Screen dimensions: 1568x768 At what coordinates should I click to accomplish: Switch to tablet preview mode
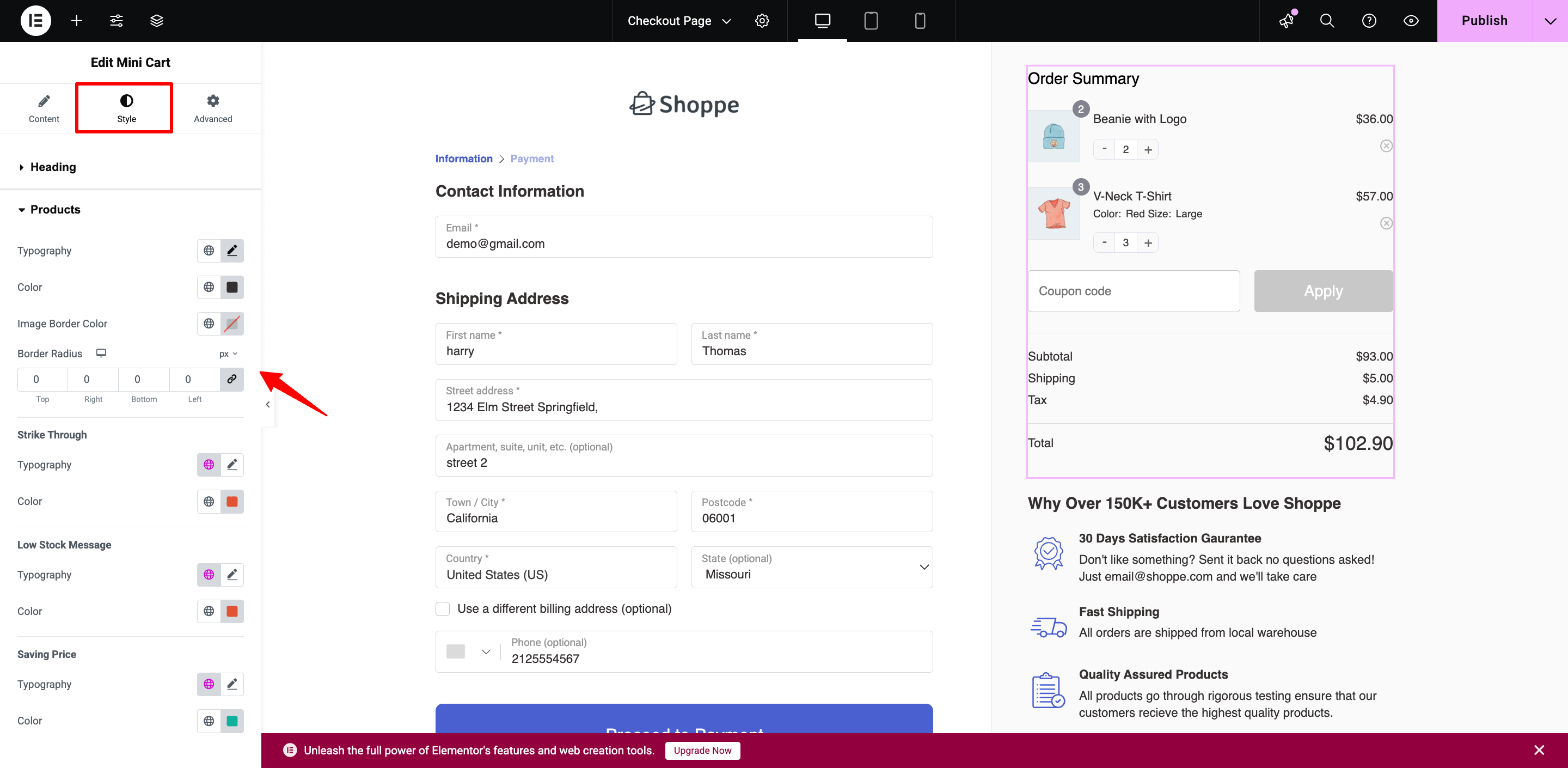(871, 21)
